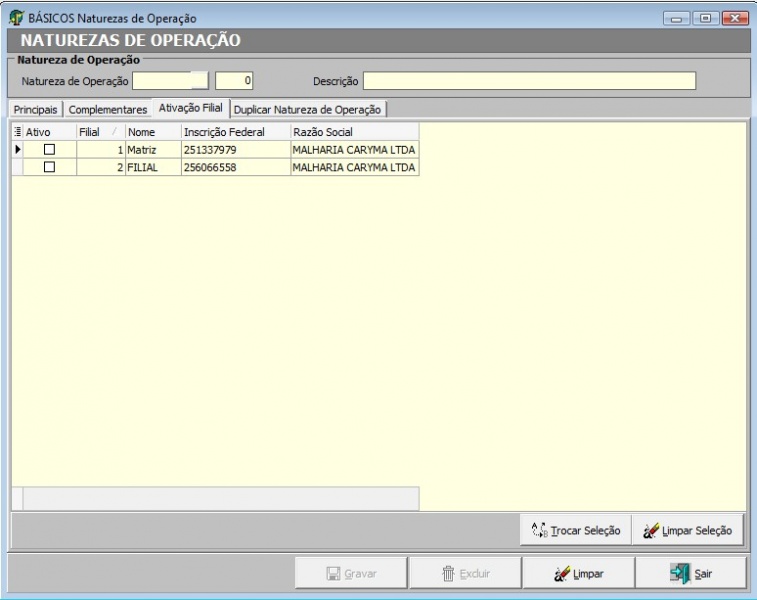Click the numeric field showing 0

(235, 80)
